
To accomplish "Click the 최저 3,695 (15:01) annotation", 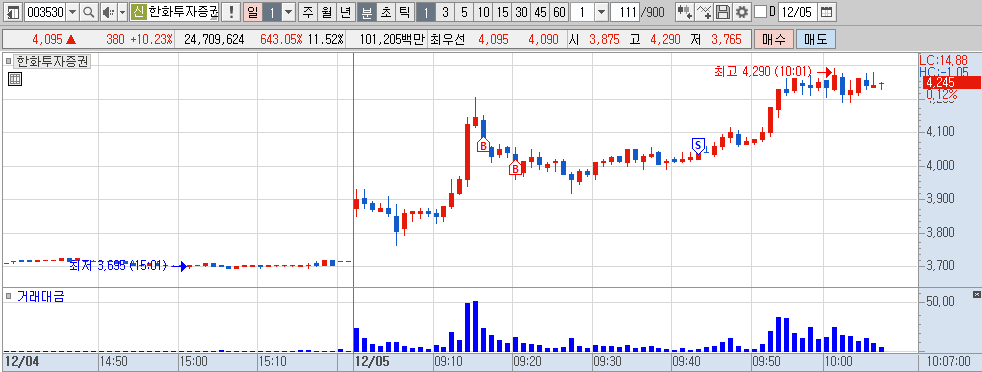I will pos(118,266).
